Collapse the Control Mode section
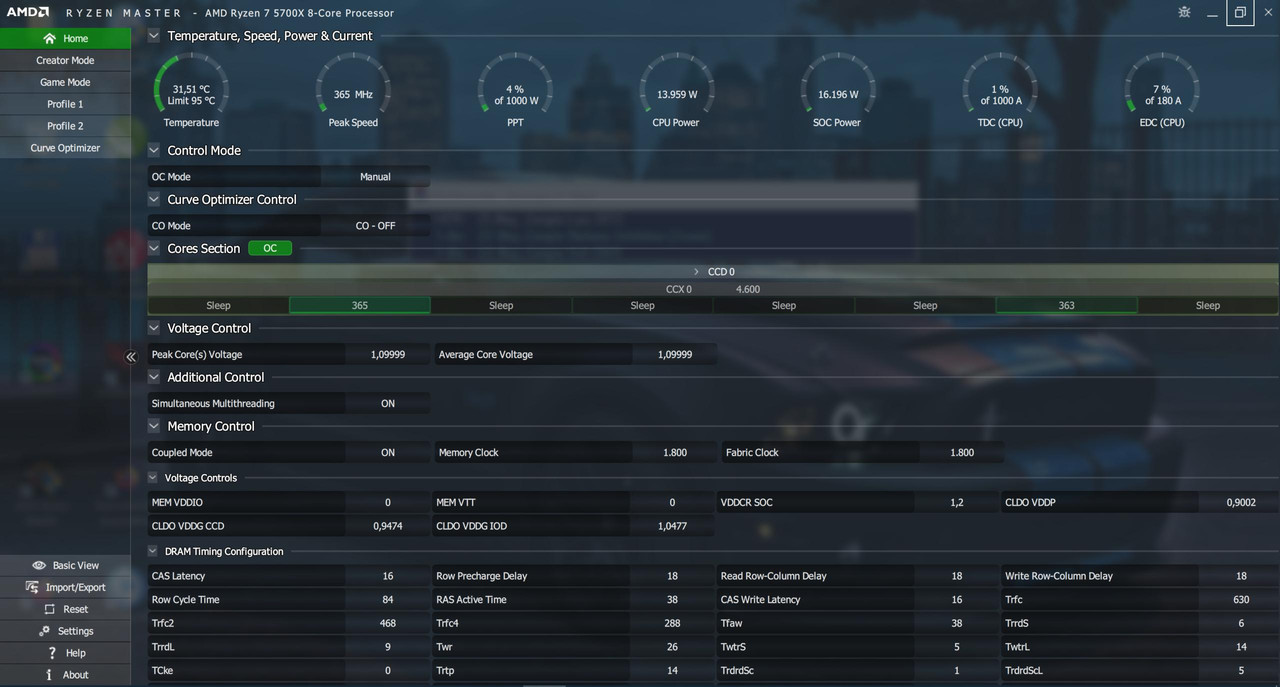This screenshot has width=1280, height=687. 154,151
